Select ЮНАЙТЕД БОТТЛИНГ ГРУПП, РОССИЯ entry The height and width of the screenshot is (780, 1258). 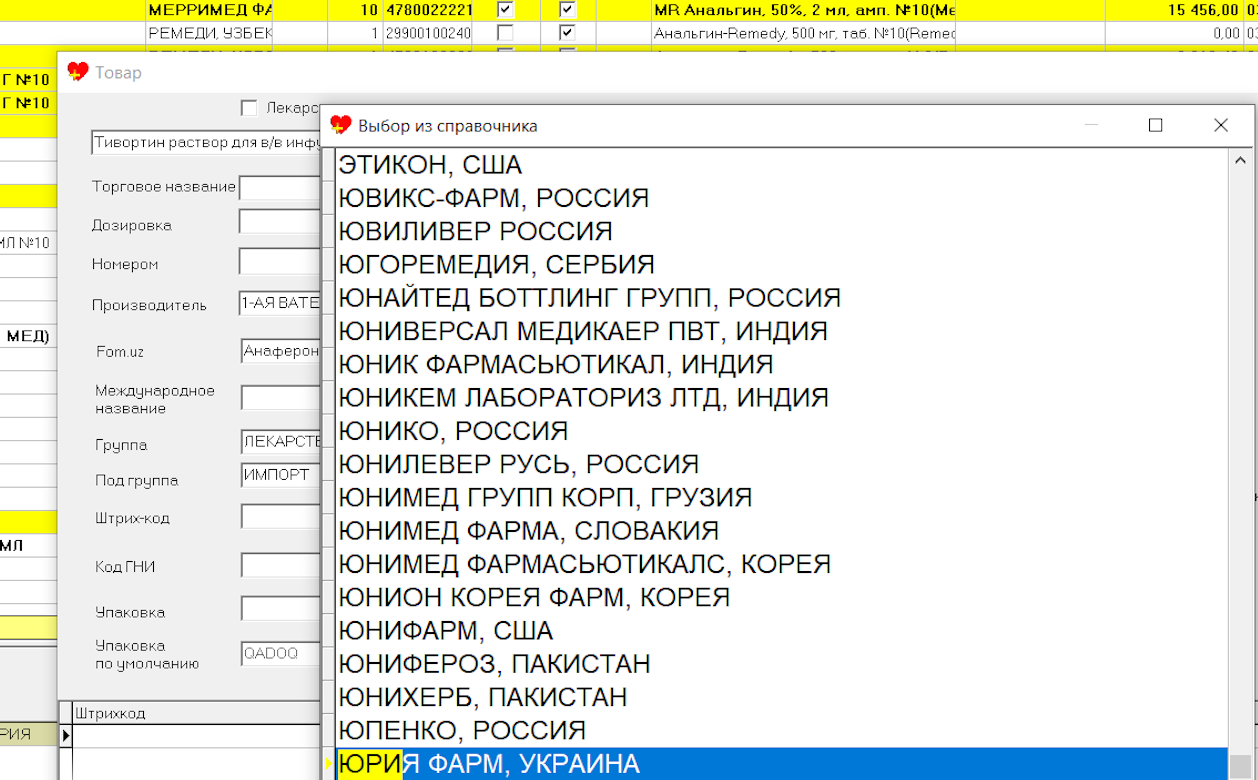click(x=781, y=298)
